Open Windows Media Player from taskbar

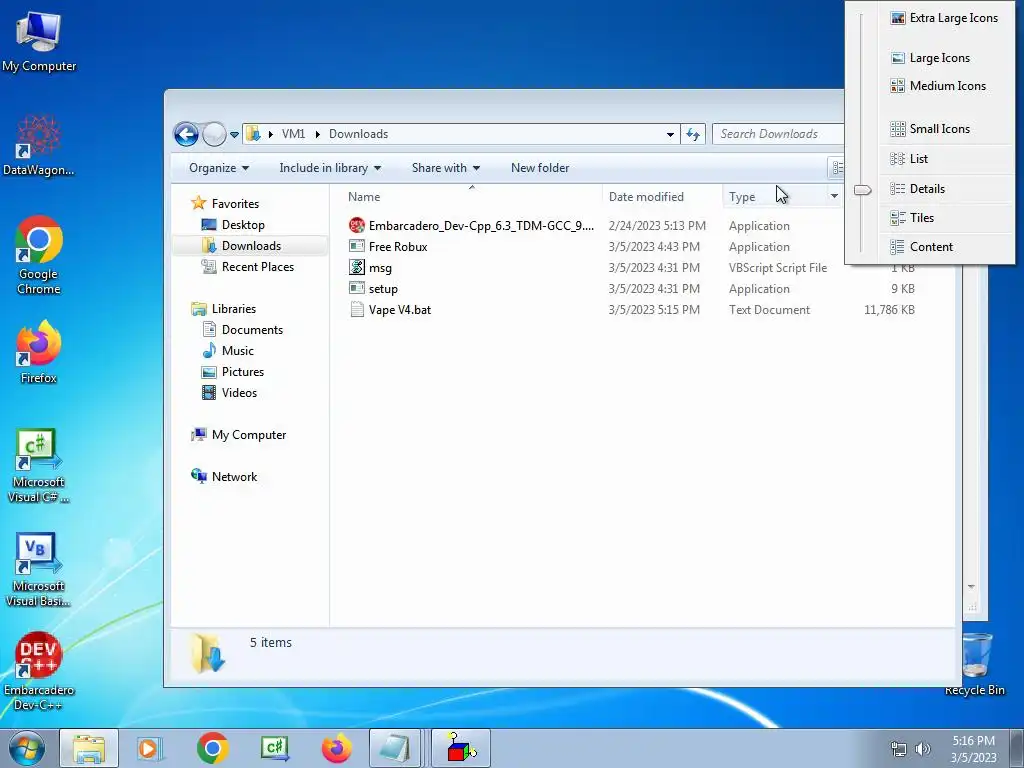click(150, 748)
